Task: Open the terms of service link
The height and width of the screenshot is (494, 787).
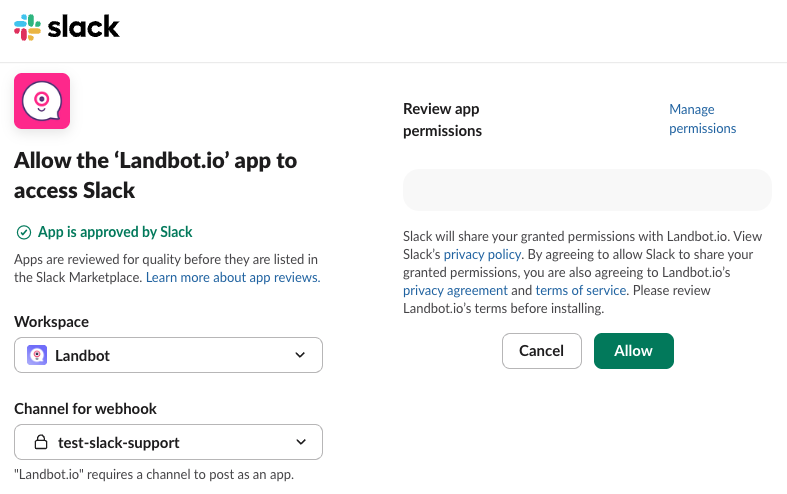Action: (581, 290)
